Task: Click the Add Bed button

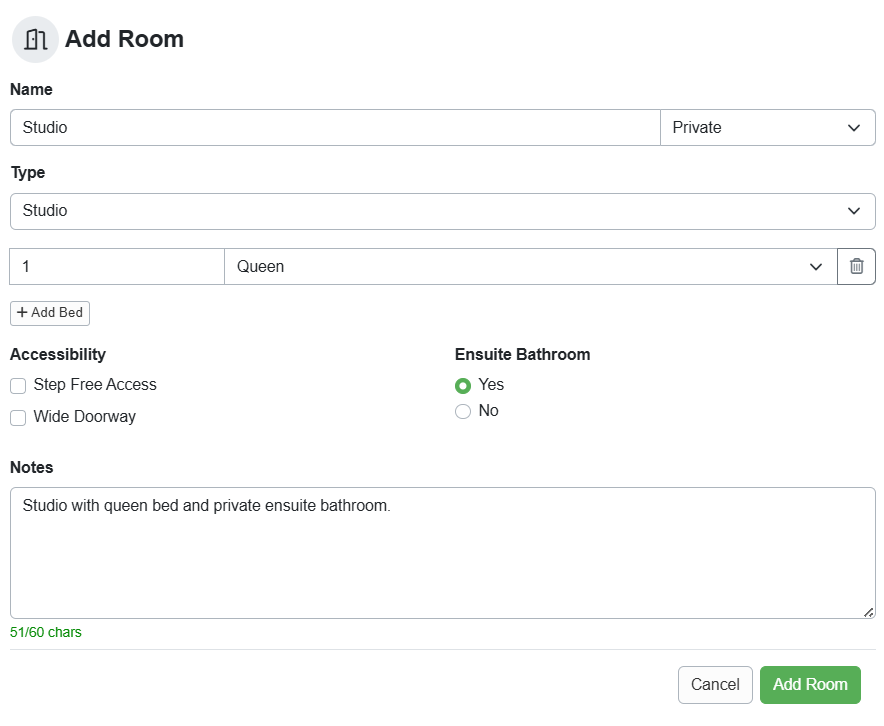Action: [50, 313]
